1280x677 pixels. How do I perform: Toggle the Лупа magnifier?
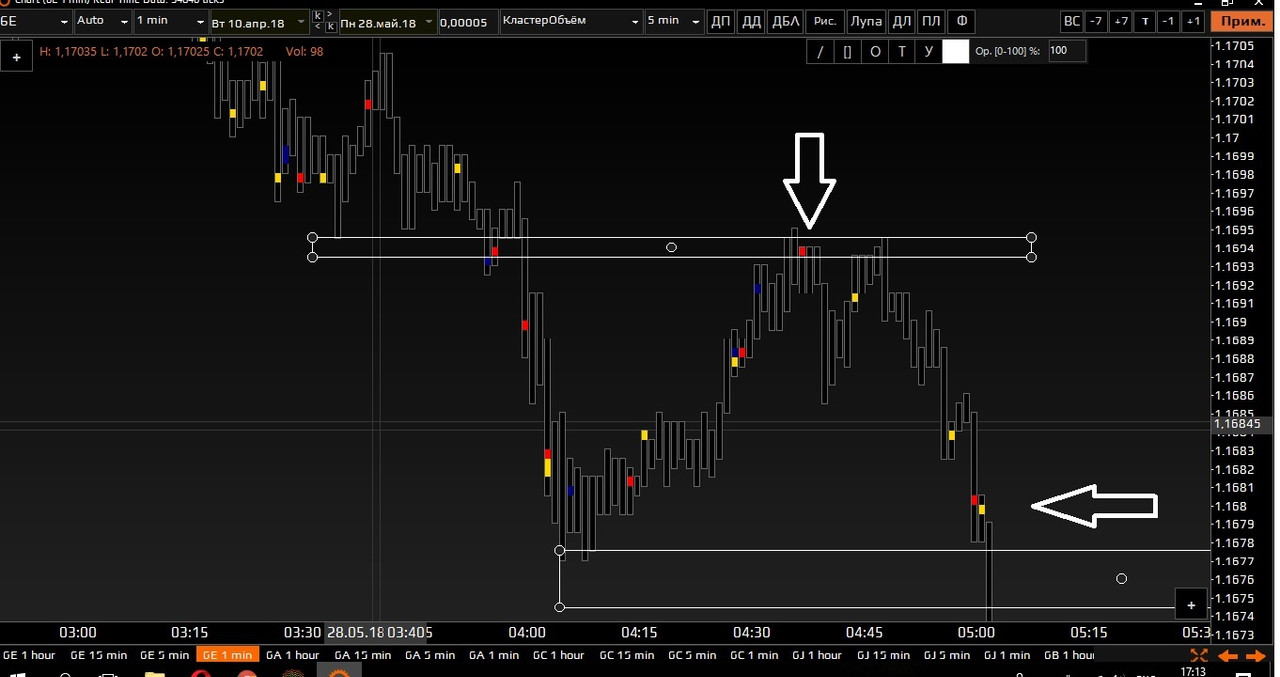coord(866,21)
